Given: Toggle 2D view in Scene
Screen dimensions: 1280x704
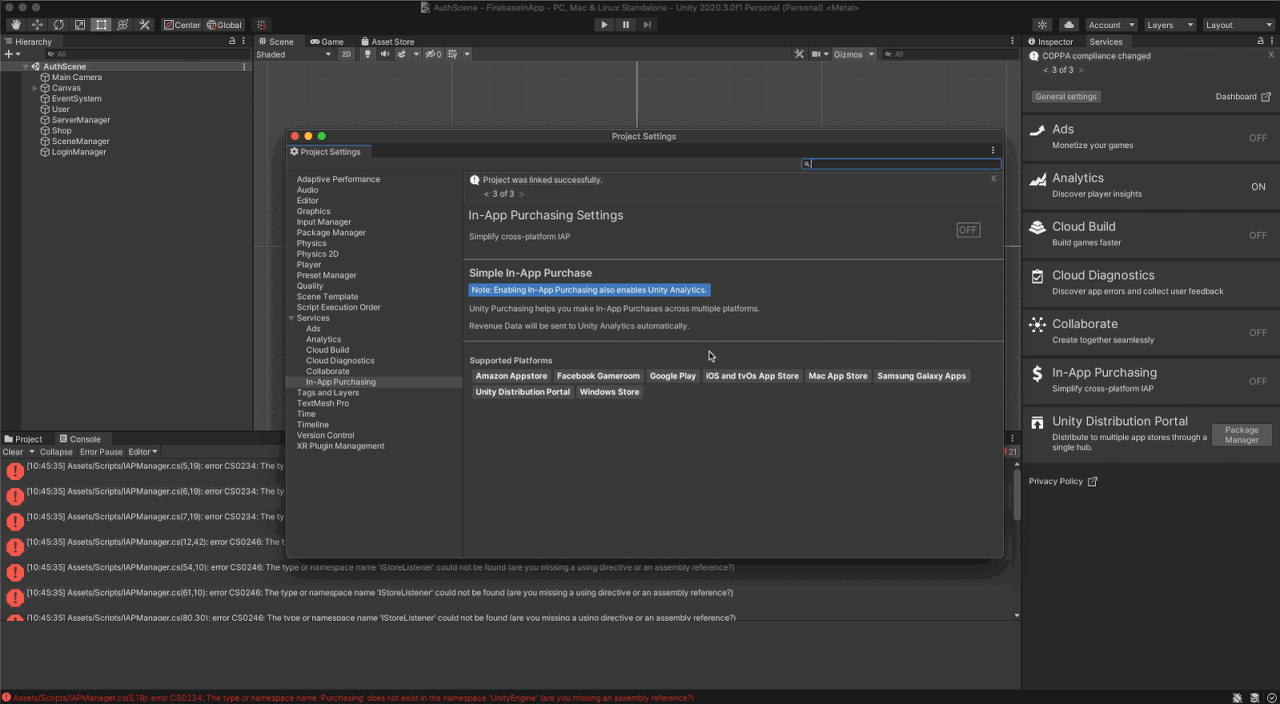Looking at the screenshot, I should [x=346, y=54].
